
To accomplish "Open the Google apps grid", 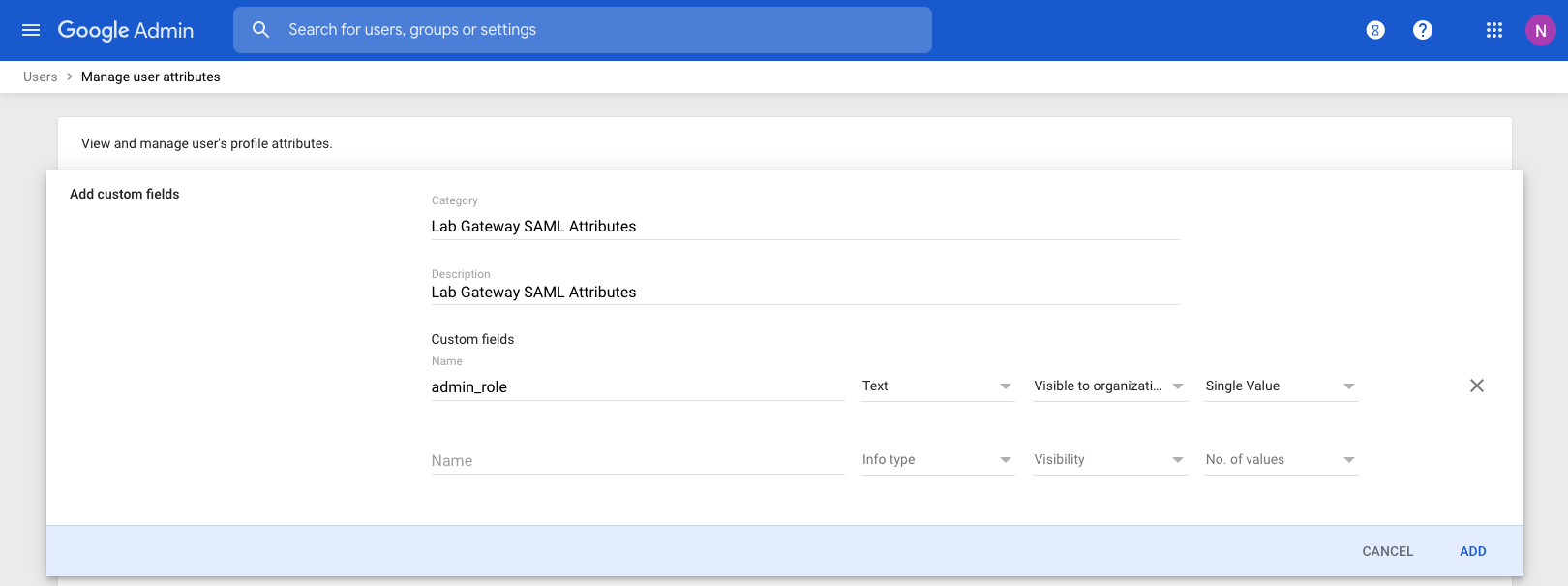I will (x=1493, y=30).
